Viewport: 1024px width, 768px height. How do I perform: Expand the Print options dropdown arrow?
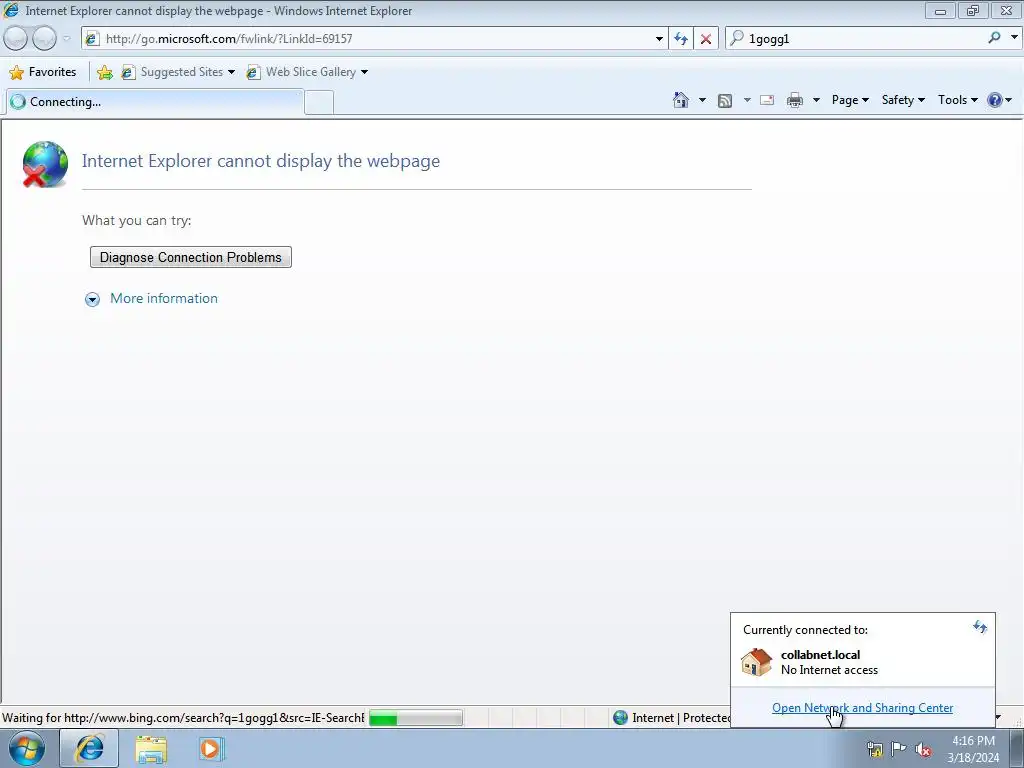(x=816, y=100)
